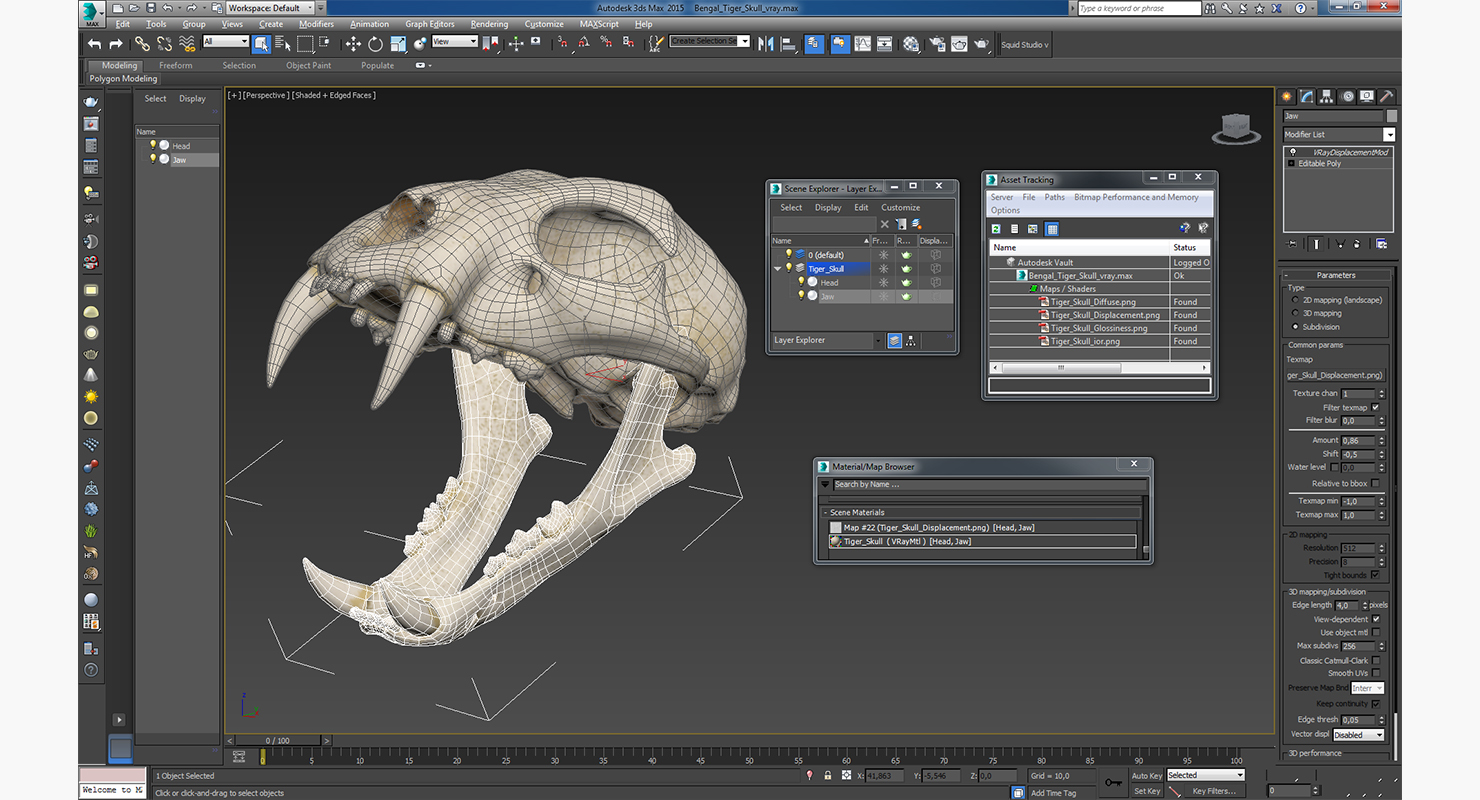This screenshot has height=800, width=1480.
Task: Click Sort by Hierarchy icon in Scene Explorer
Action: (911, 341)
